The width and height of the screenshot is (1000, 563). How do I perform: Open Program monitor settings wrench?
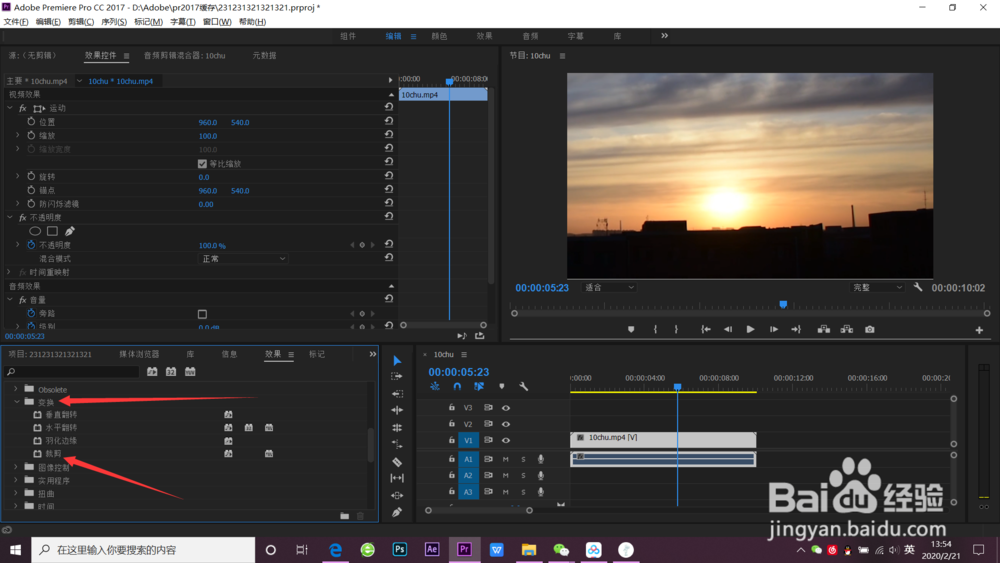pyautogui.click(x=918, y=288)
